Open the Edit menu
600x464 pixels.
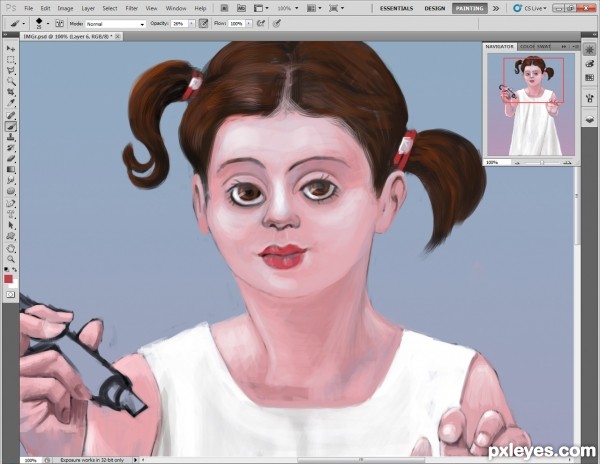coord(45,8)
